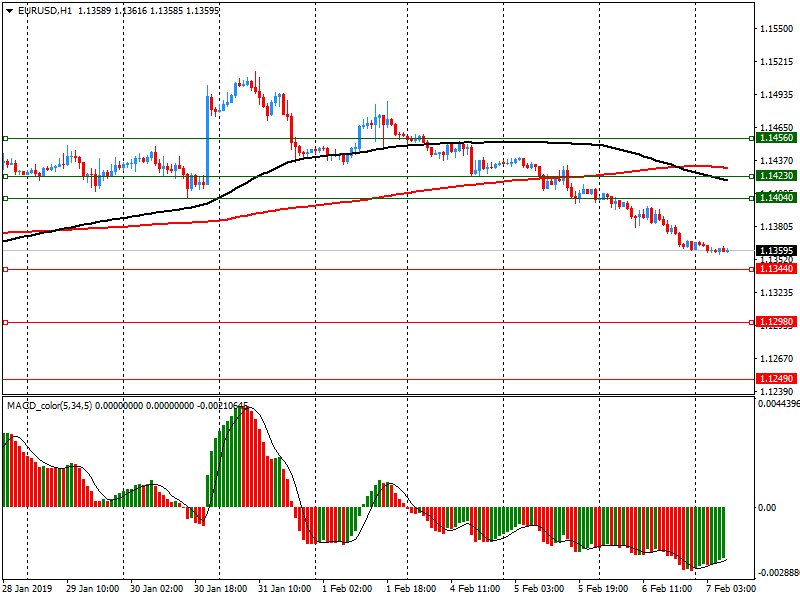Click the MACD 0.00 zero level label
Screen dimensions: 800x600
click(x=766, y=508)
